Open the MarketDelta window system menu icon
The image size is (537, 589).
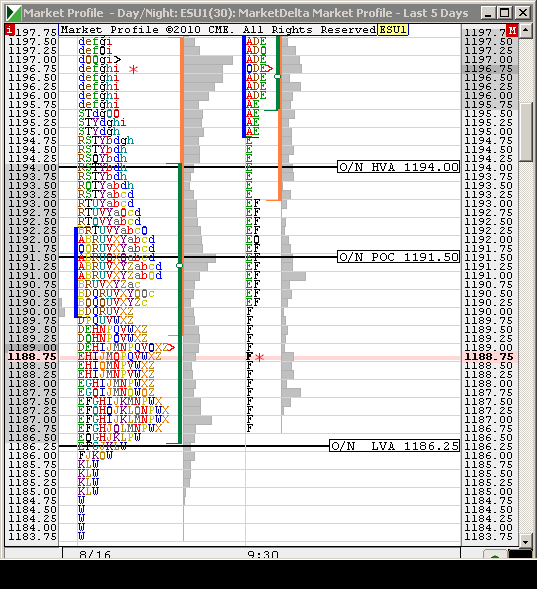click(14, 13)
